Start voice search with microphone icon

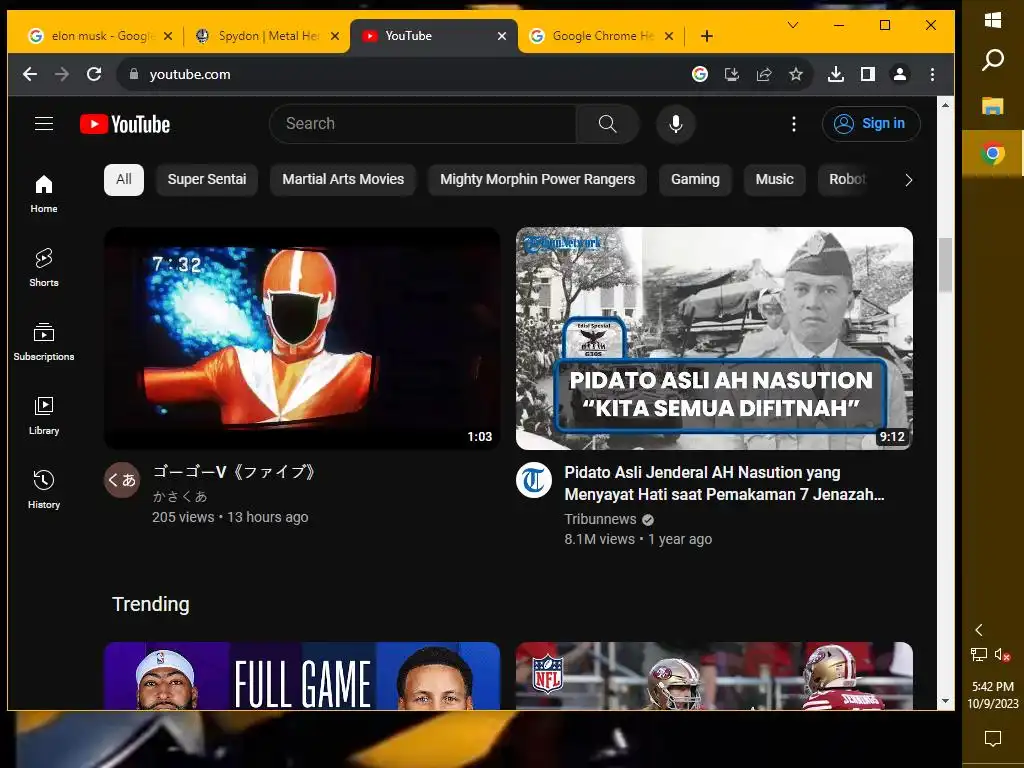coord(676,123)
